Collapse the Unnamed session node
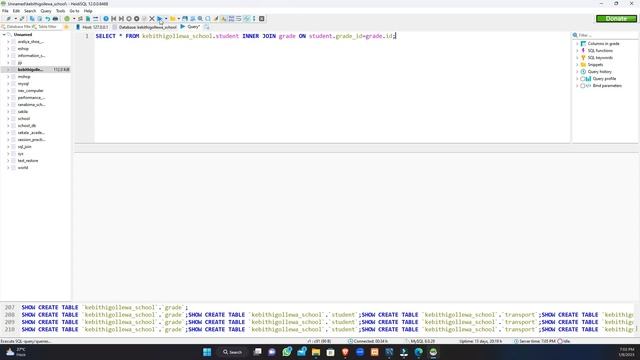The height and width of the screenshot is (360, 640). tap(4, 35)
